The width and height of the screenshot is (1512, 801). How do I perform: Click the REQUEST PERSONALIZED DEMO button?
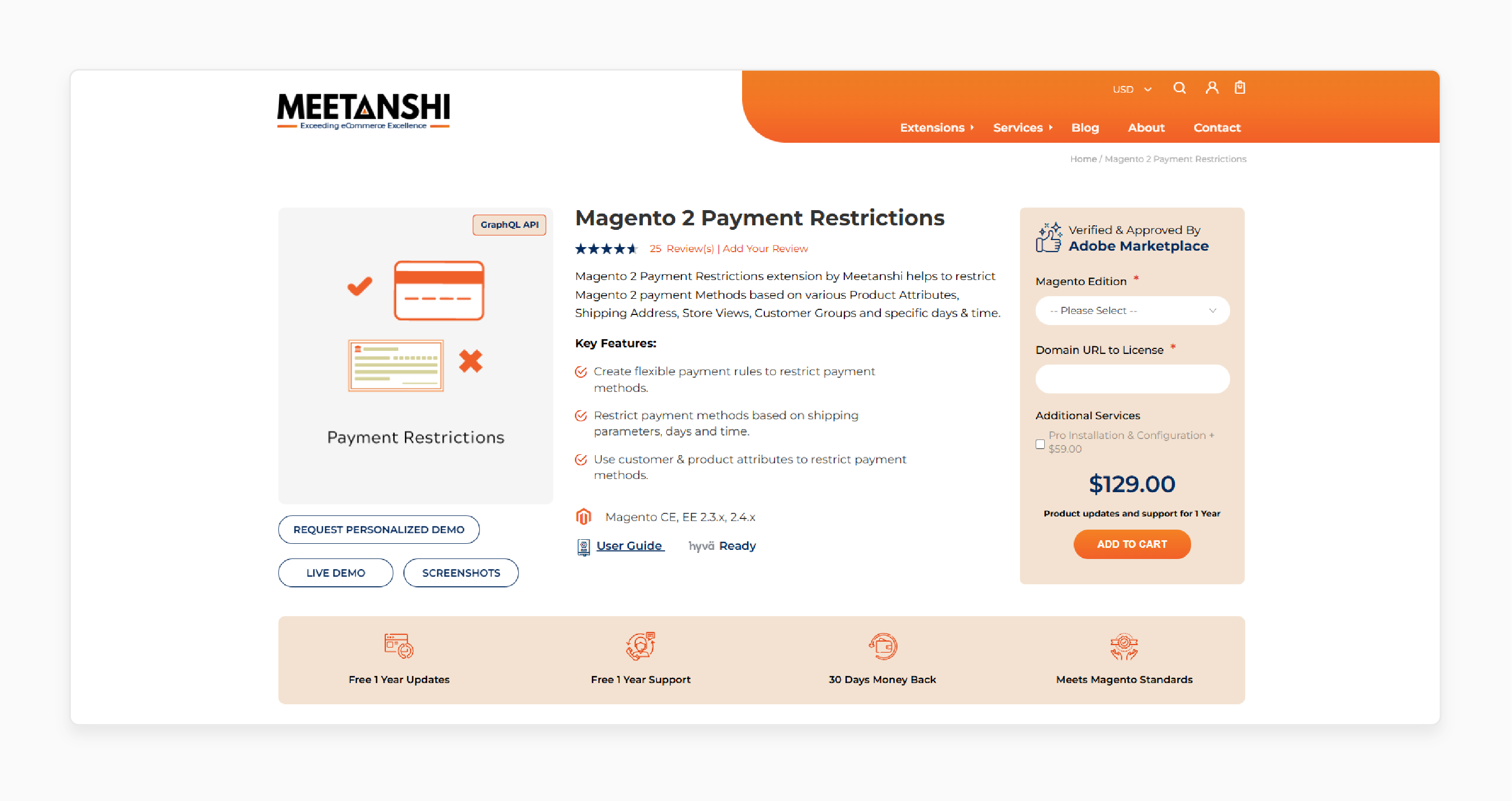378,529
